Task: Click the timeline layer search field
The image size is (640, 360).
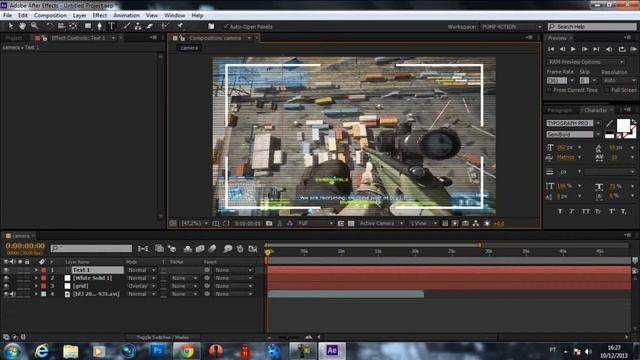Action: tap(91, 248)
